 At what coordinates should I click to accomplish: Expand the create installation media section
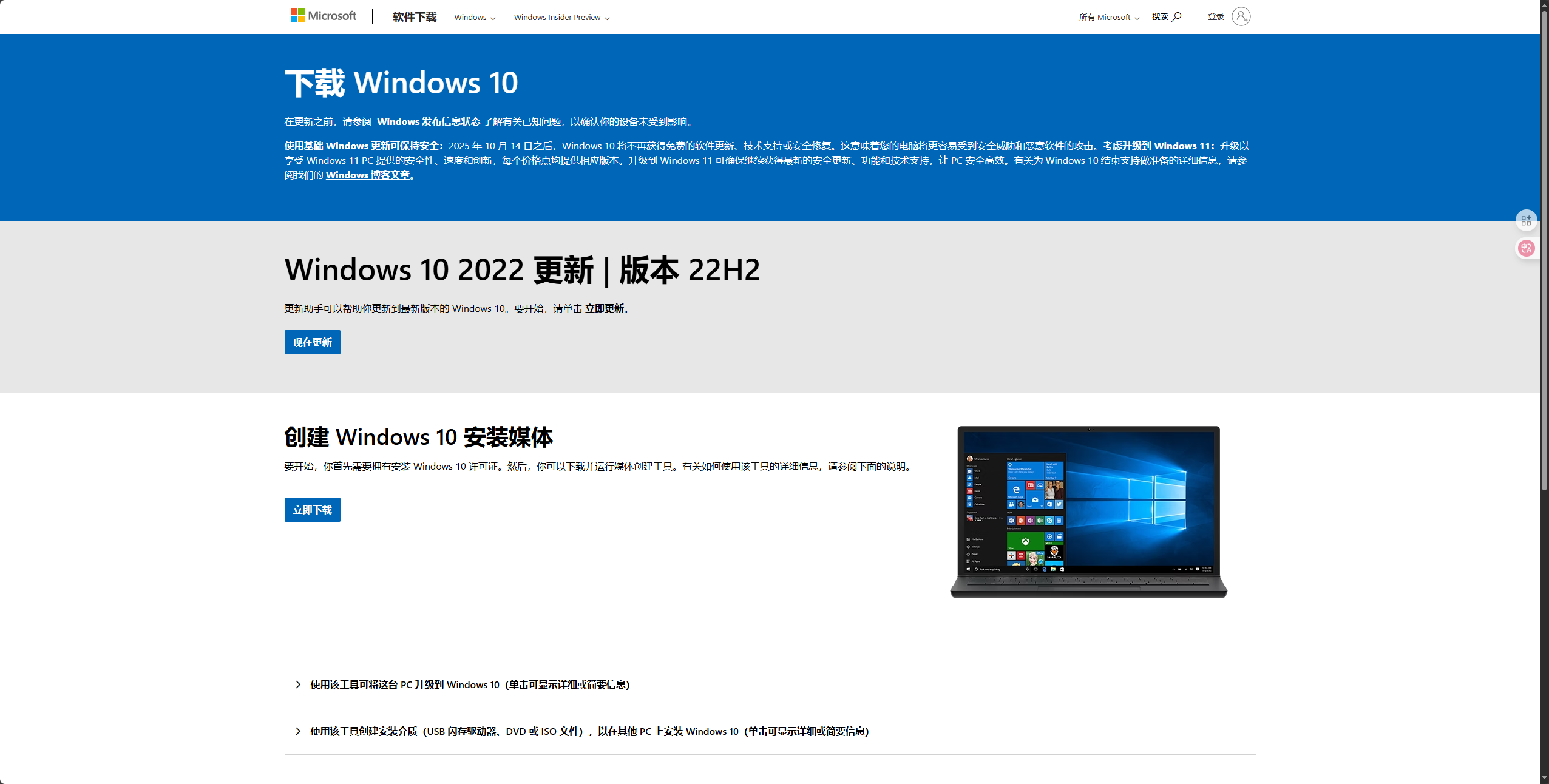click(589, 731)
